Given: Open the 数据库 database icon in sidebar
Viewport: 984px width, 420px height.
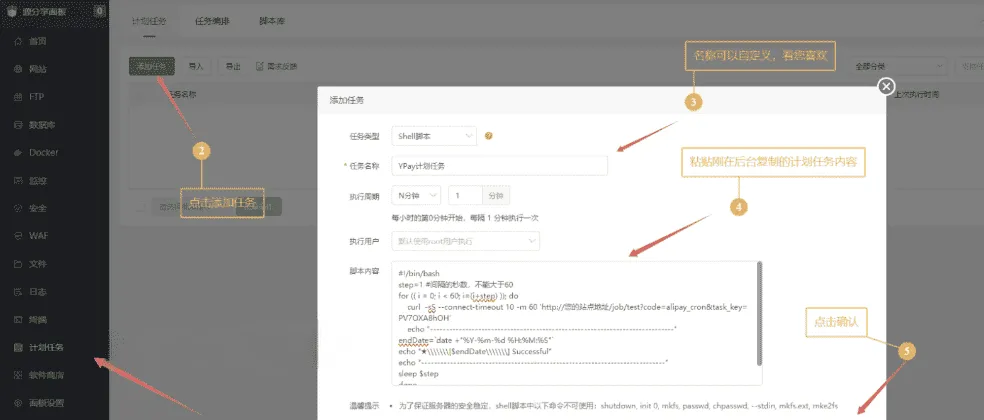Looking at the screenshot, I should pyautogui.click(x=18, y=125).
